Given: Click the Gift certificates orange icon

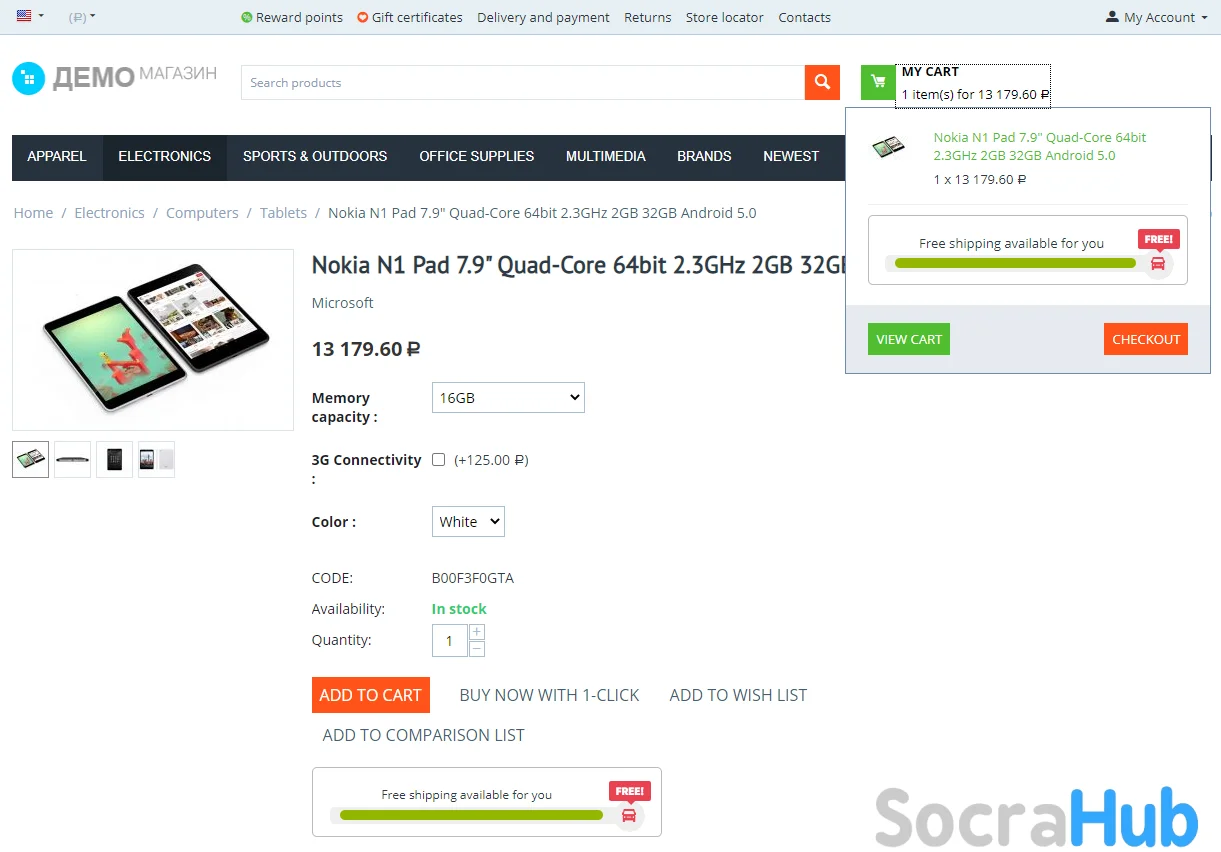Looking at the screenshot, I should [362, 17].
